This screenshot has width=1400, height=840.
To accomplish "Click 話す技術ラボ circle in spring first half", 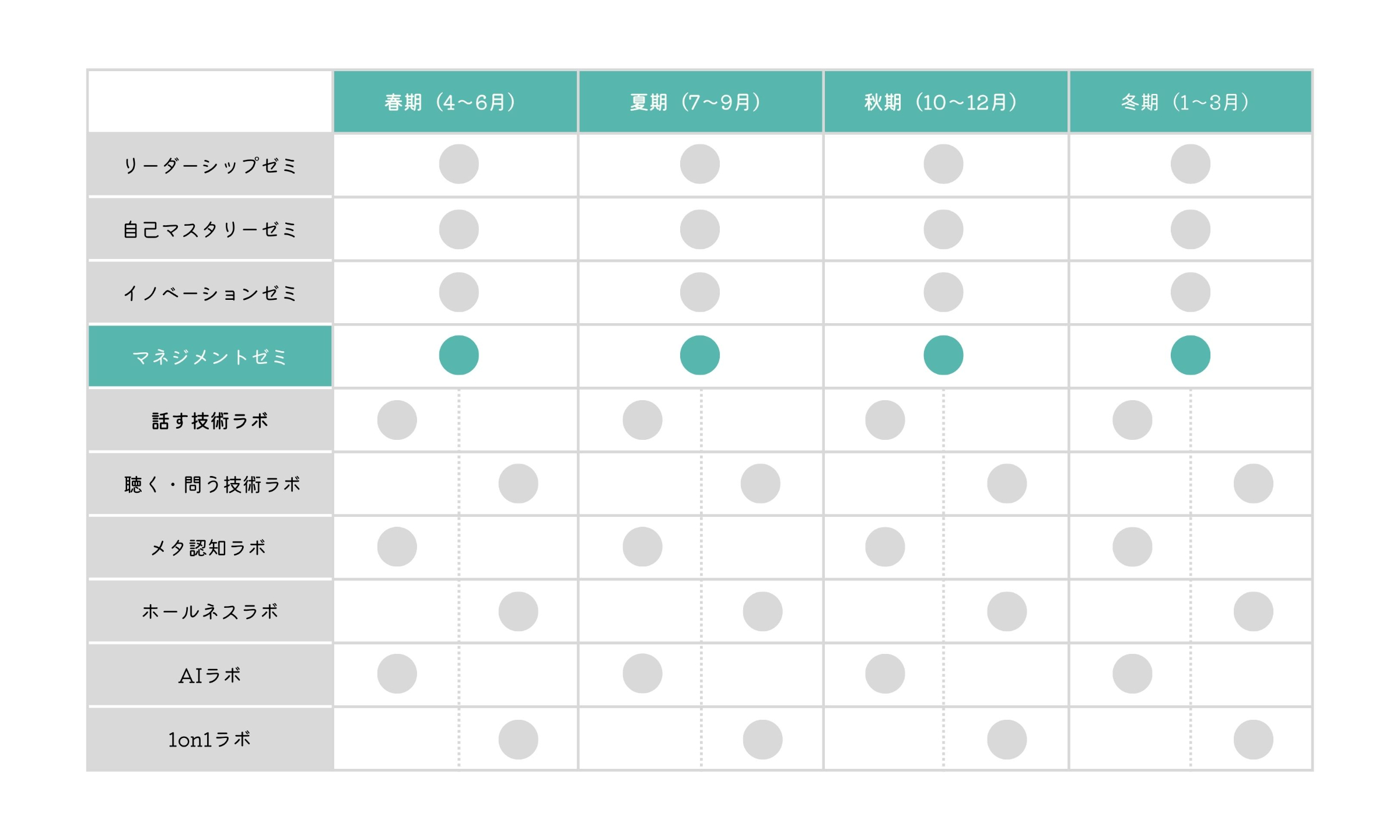I will 397,420.
